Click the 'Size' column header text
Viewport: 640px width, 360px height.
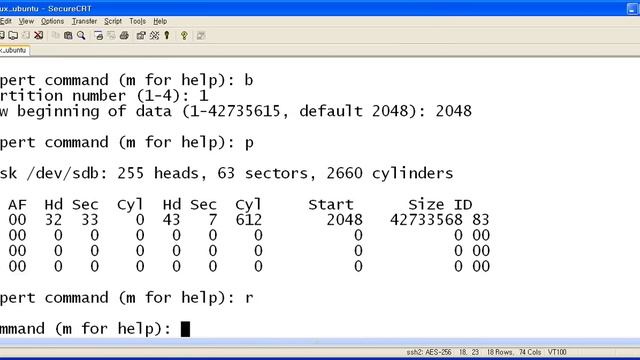click(426, 204)
